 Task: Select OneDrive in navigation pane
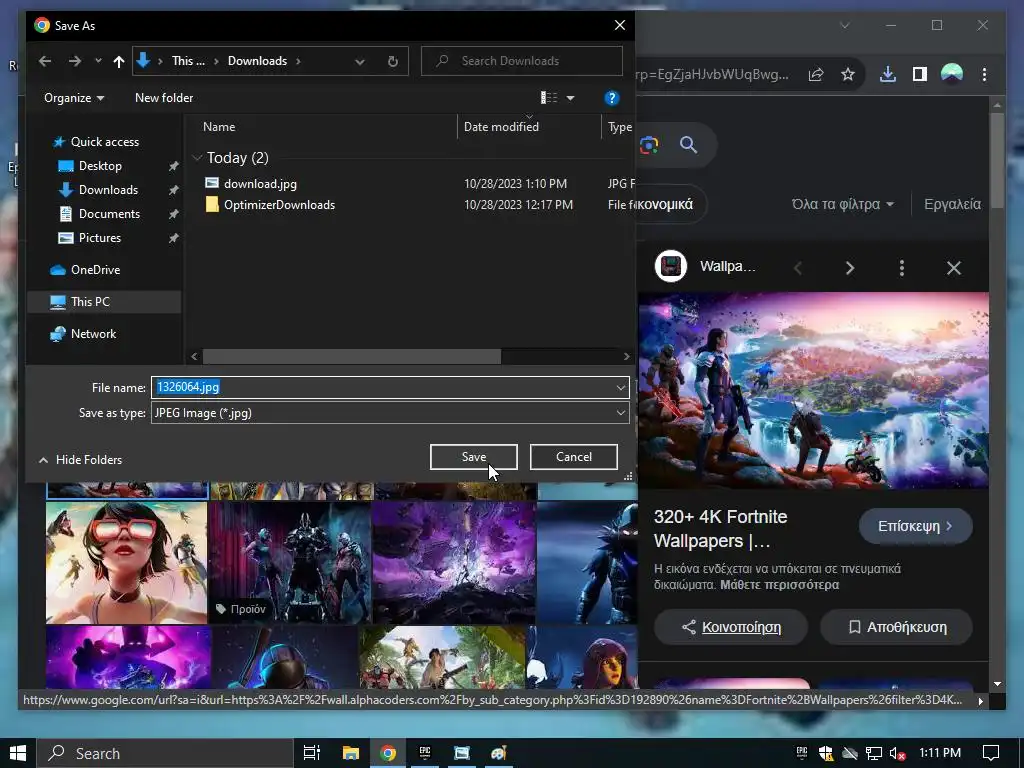click(x=95, y=270)
